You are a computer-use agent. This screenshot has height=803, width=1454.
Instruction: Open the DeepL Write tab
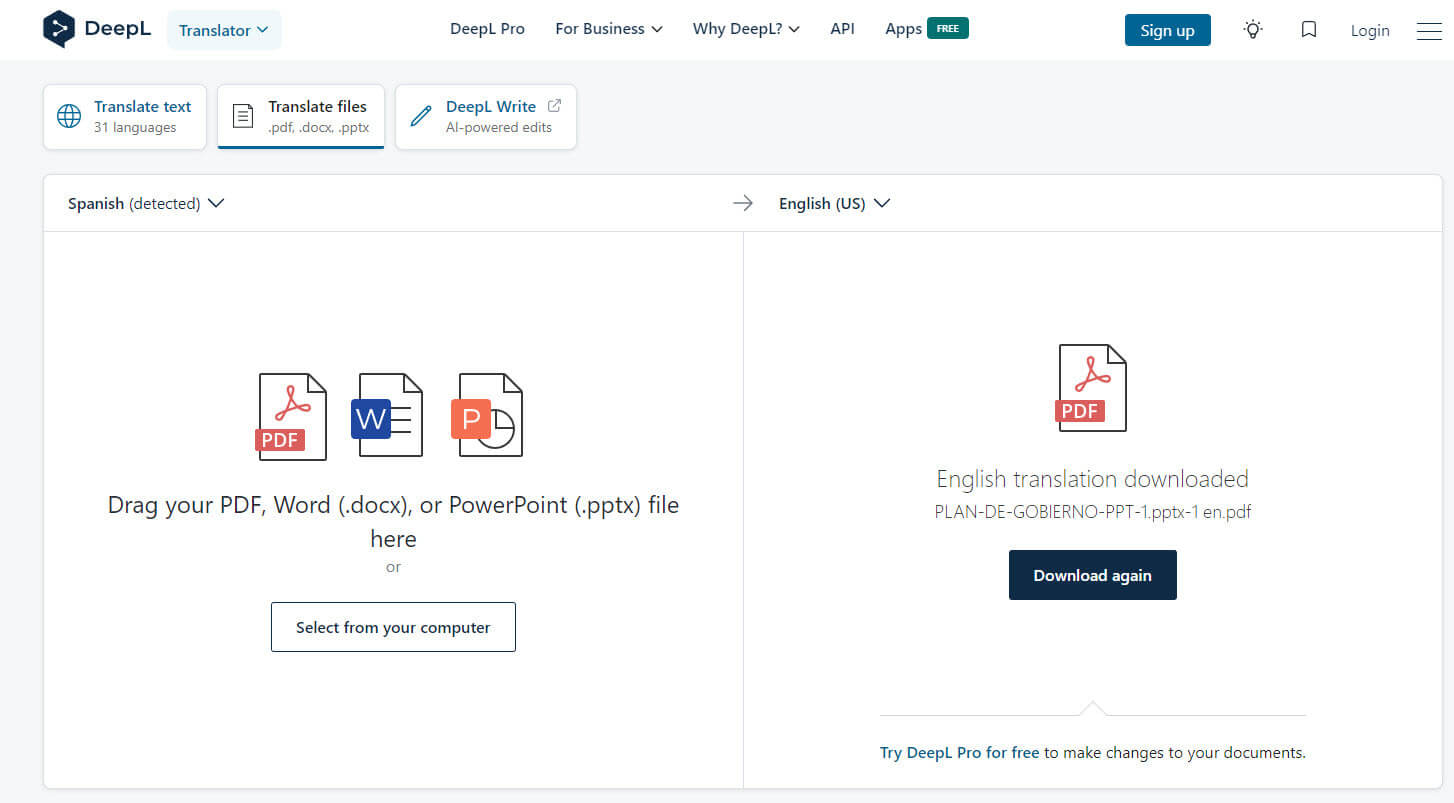486,117
